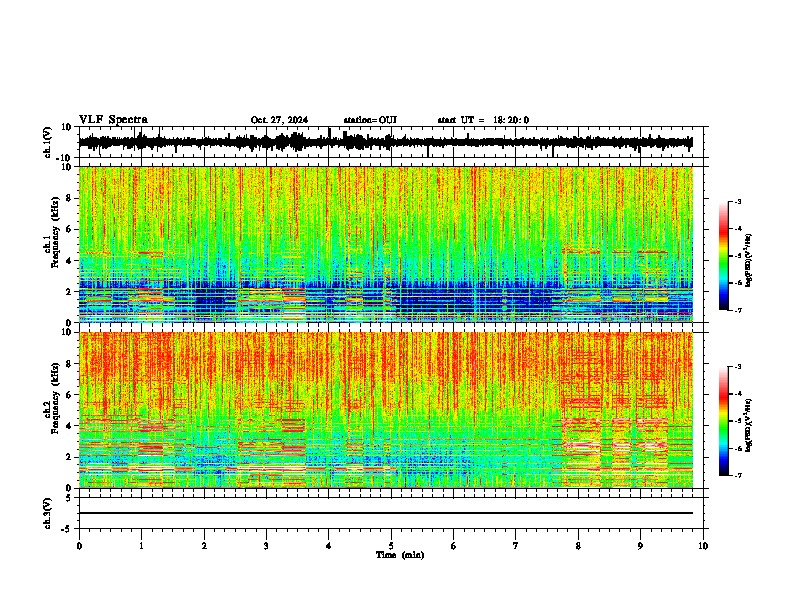Click the 'Time (min)' axis label
Viewport: 792px width, 612px height.
tap(400, 555)
